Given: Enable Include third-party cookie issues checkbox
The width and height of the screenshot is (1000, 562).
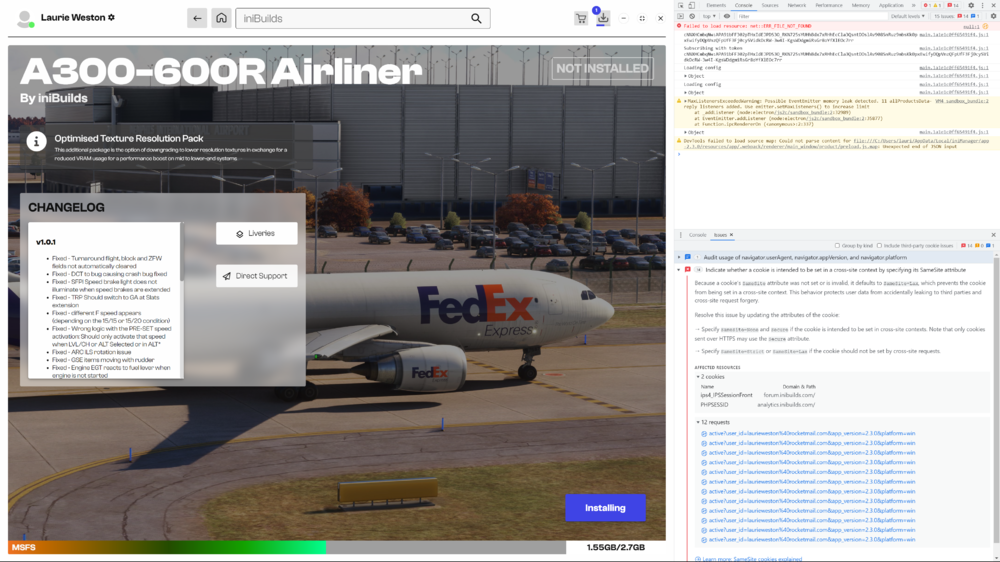Looking at the screenshot, I should coord(879,246).
